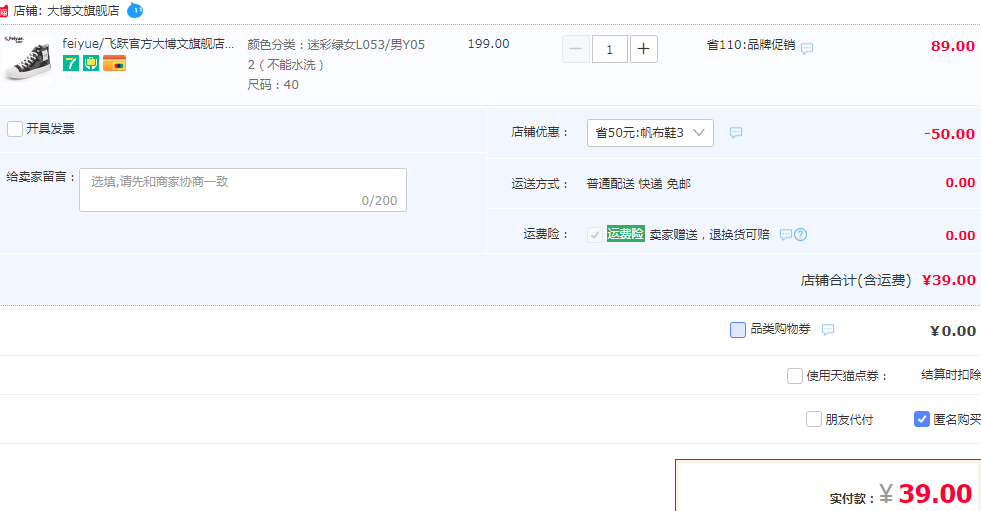Image resolution: width=981 pixels, height=511 pixels.
Task: Click the 省110:品牌促销 promotion text
Action: tap(750, 45)
